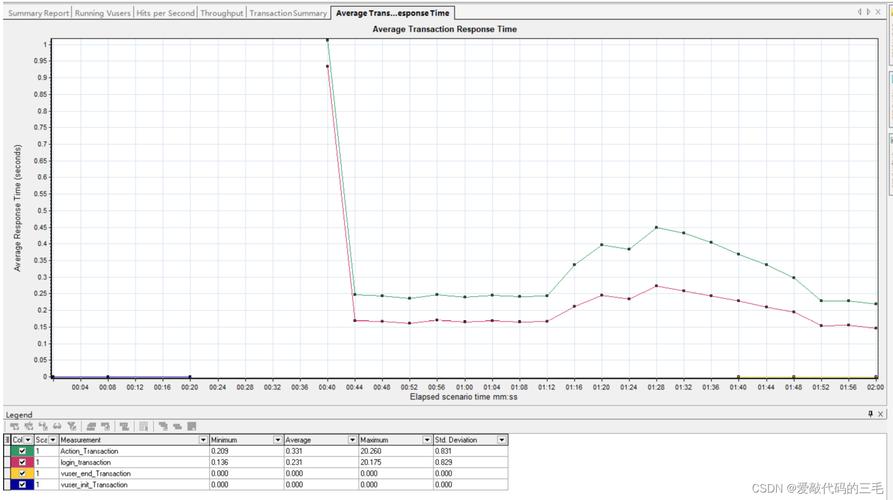Switch to the Summary Report tab
Image resolution: width=893 pixels, height=500 pixels.
[x=39, y=13]
